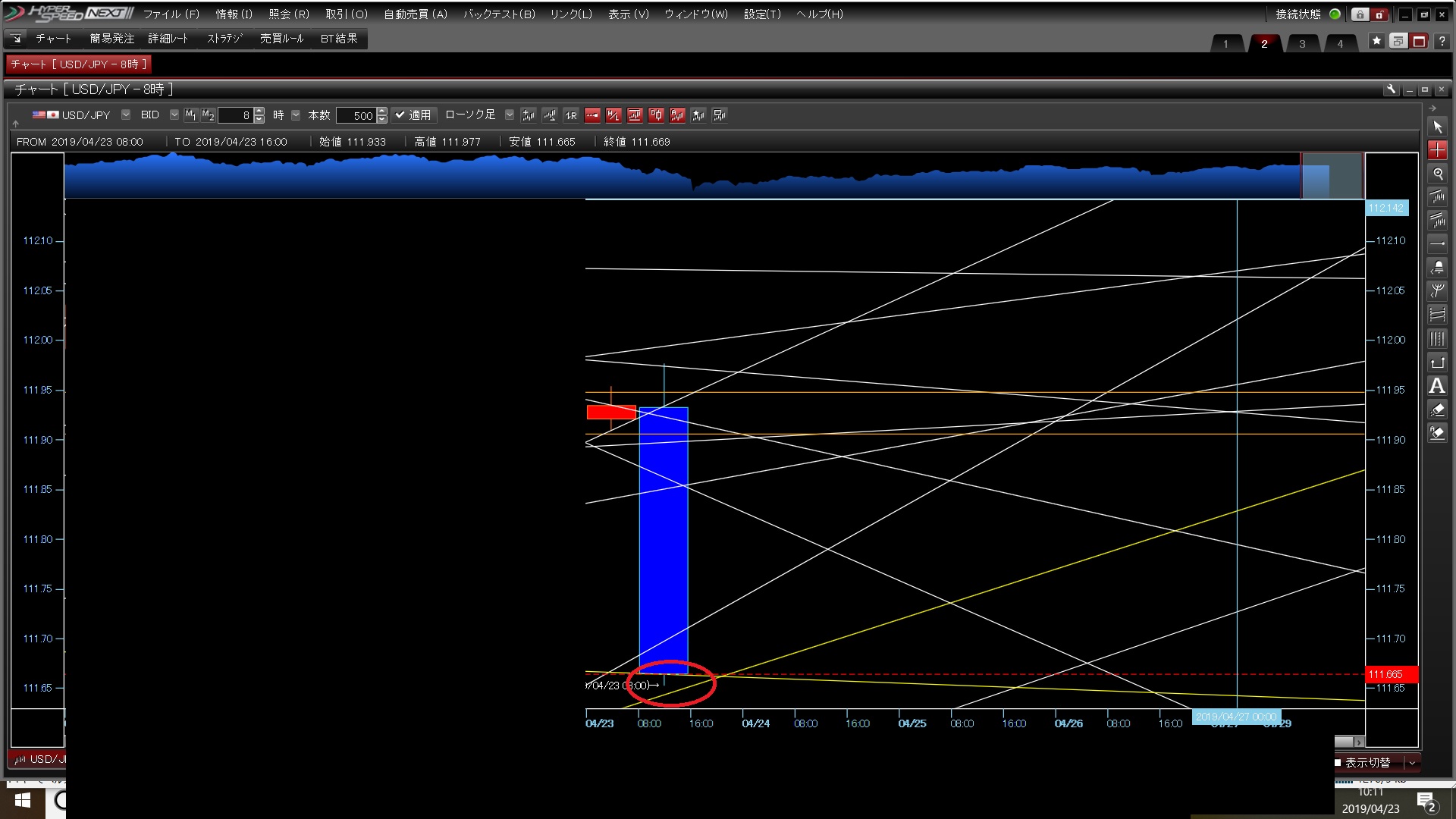Select the magnifier zoom tool
Screen dimensions: 1456x819
[1437, 174]
